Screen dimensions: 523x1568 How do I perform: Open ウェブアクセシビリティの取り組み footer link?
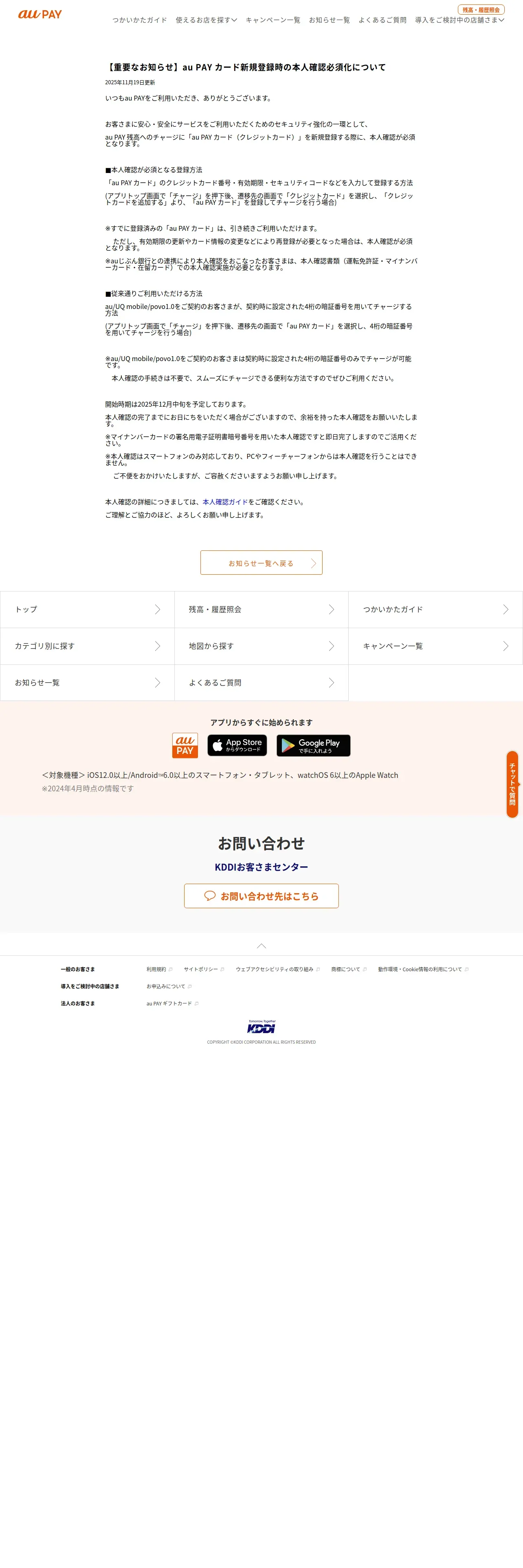[x=278, y=969]
